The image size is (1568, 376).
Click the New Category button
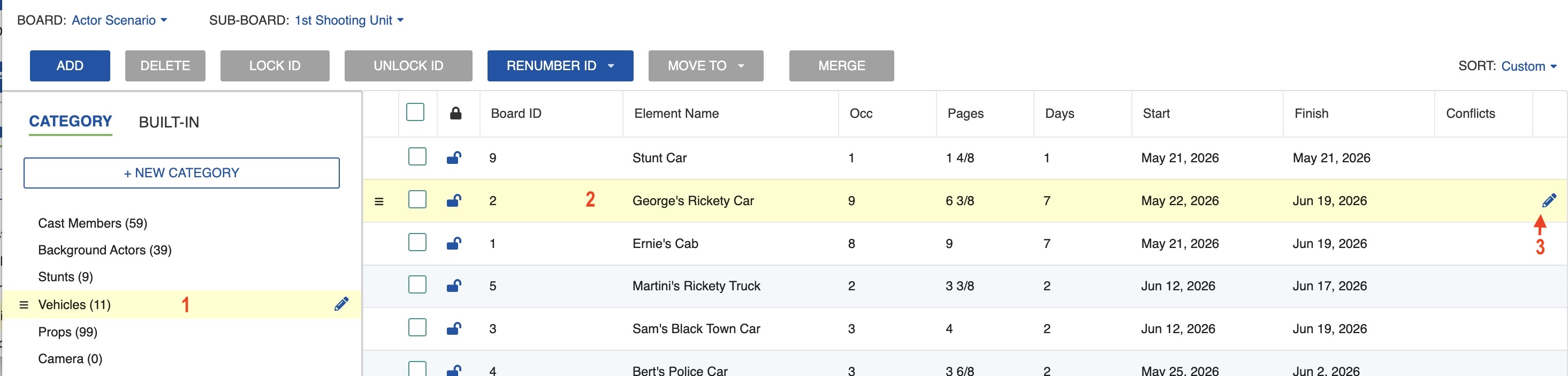pos(181,173)
